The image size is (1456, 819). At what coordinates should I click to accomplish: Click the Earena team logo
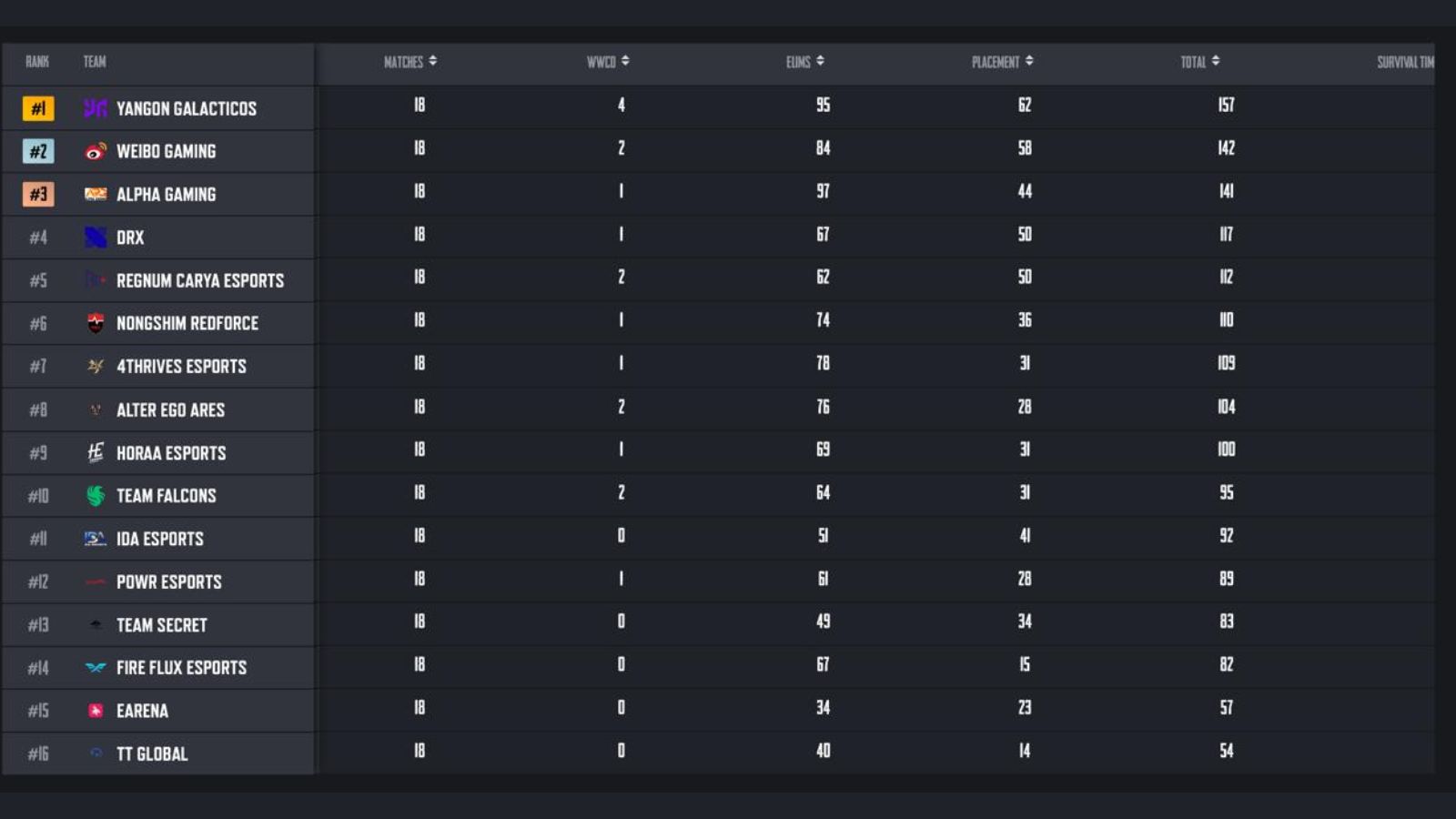pyautogui.click(x=96, y=711)
